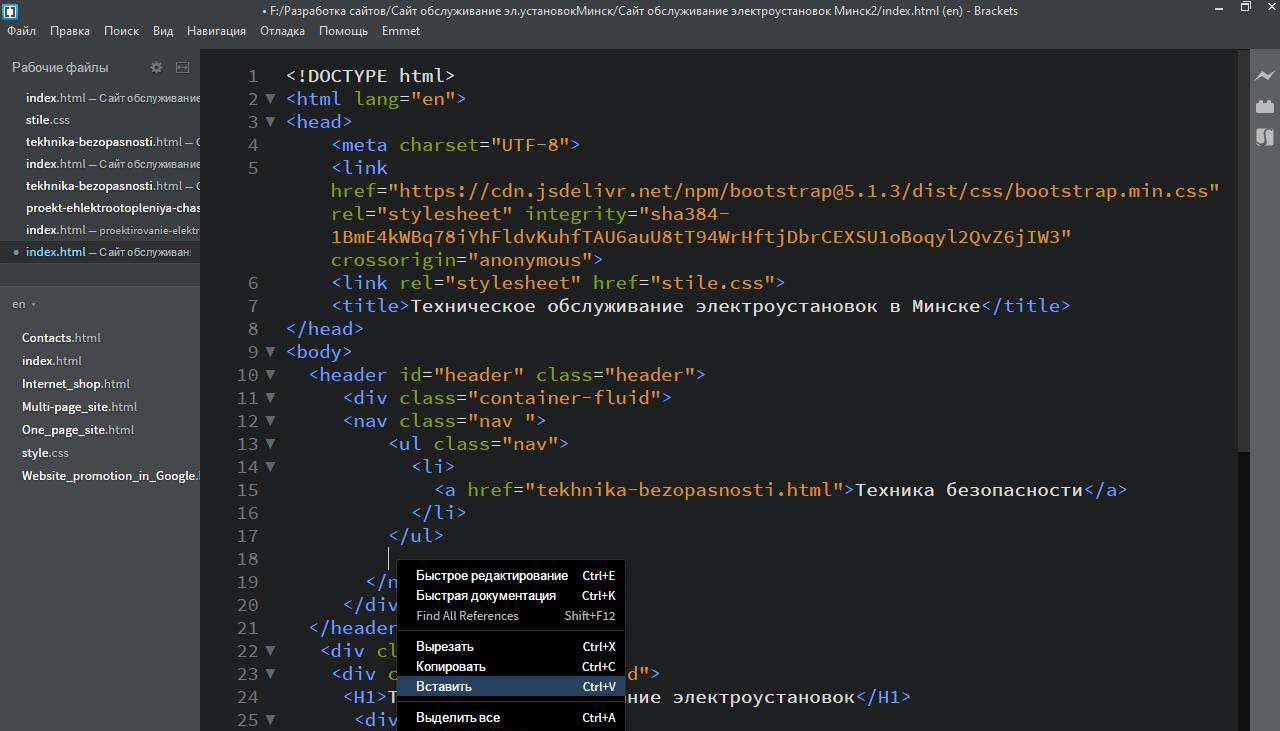Start Live Preview with the lightning icon

[1264, 75]
